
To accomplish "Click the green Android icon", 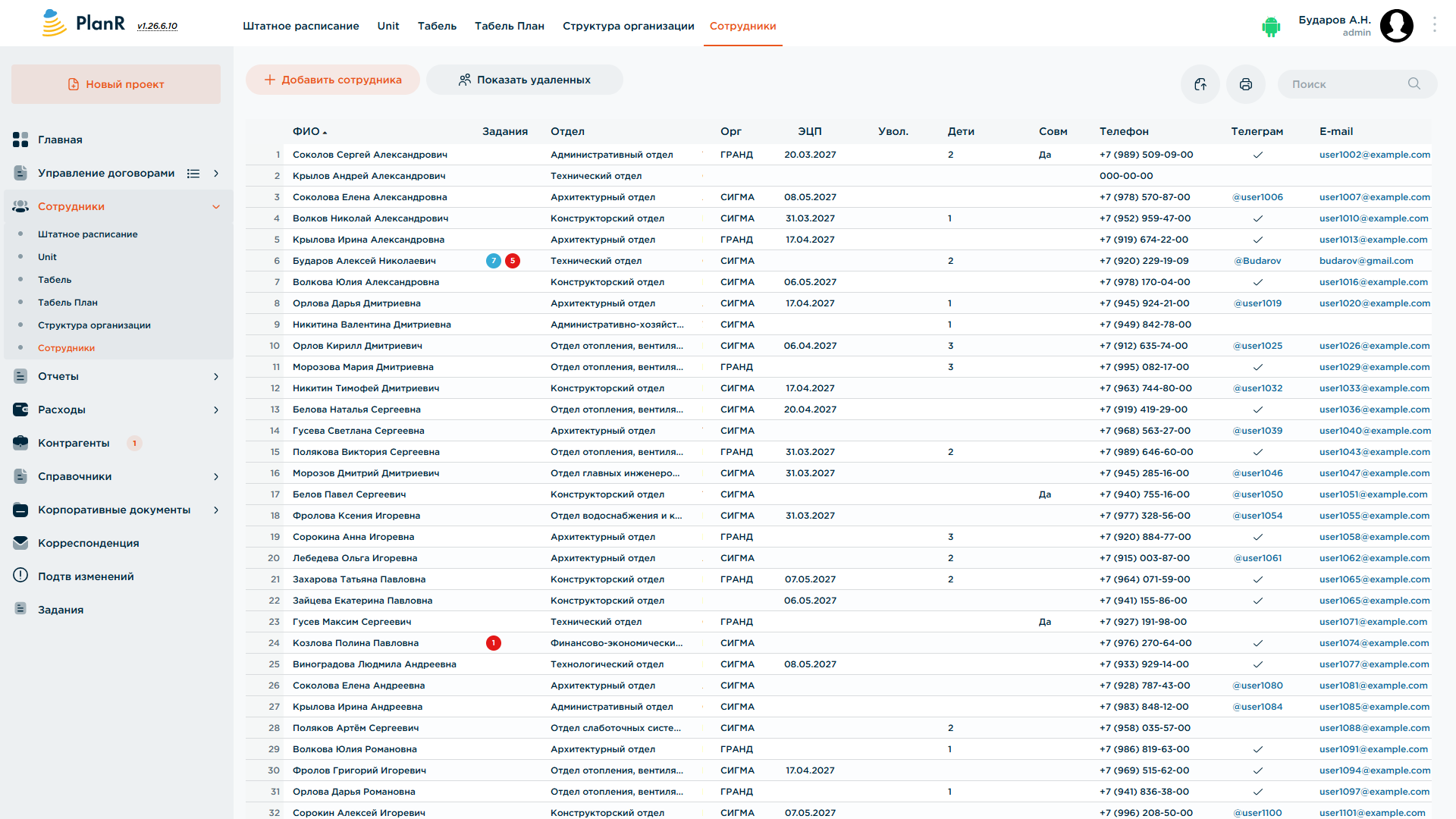I will tap(1271, 27).
